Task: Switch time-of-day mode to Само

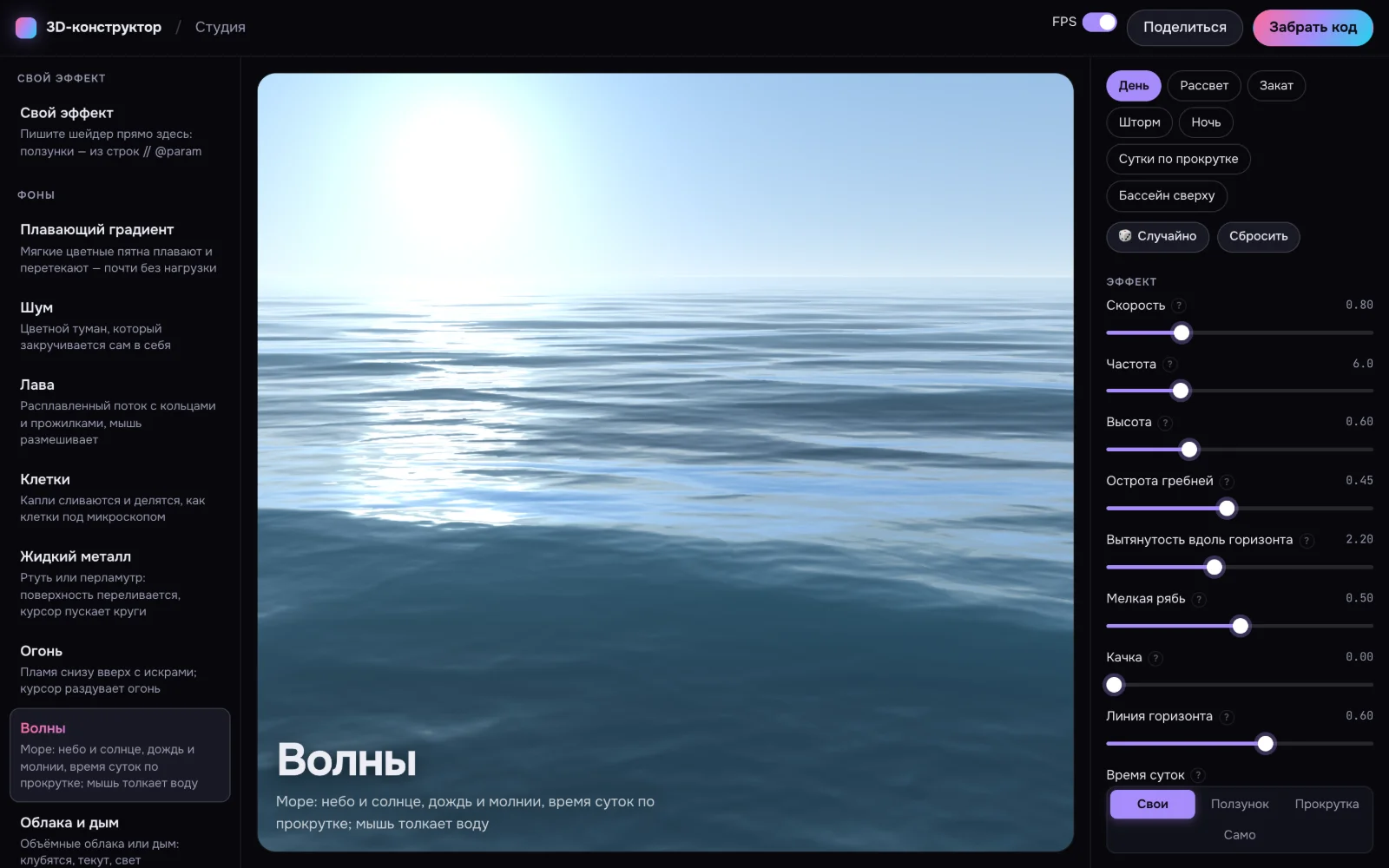Action: tap(1240, 835)
